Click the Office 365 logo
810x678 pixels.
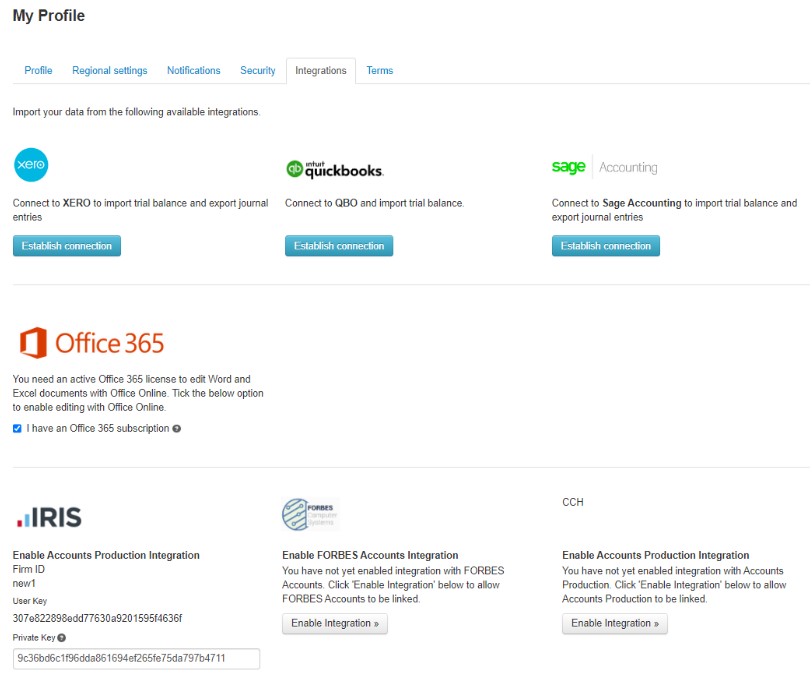coord(92,343)
